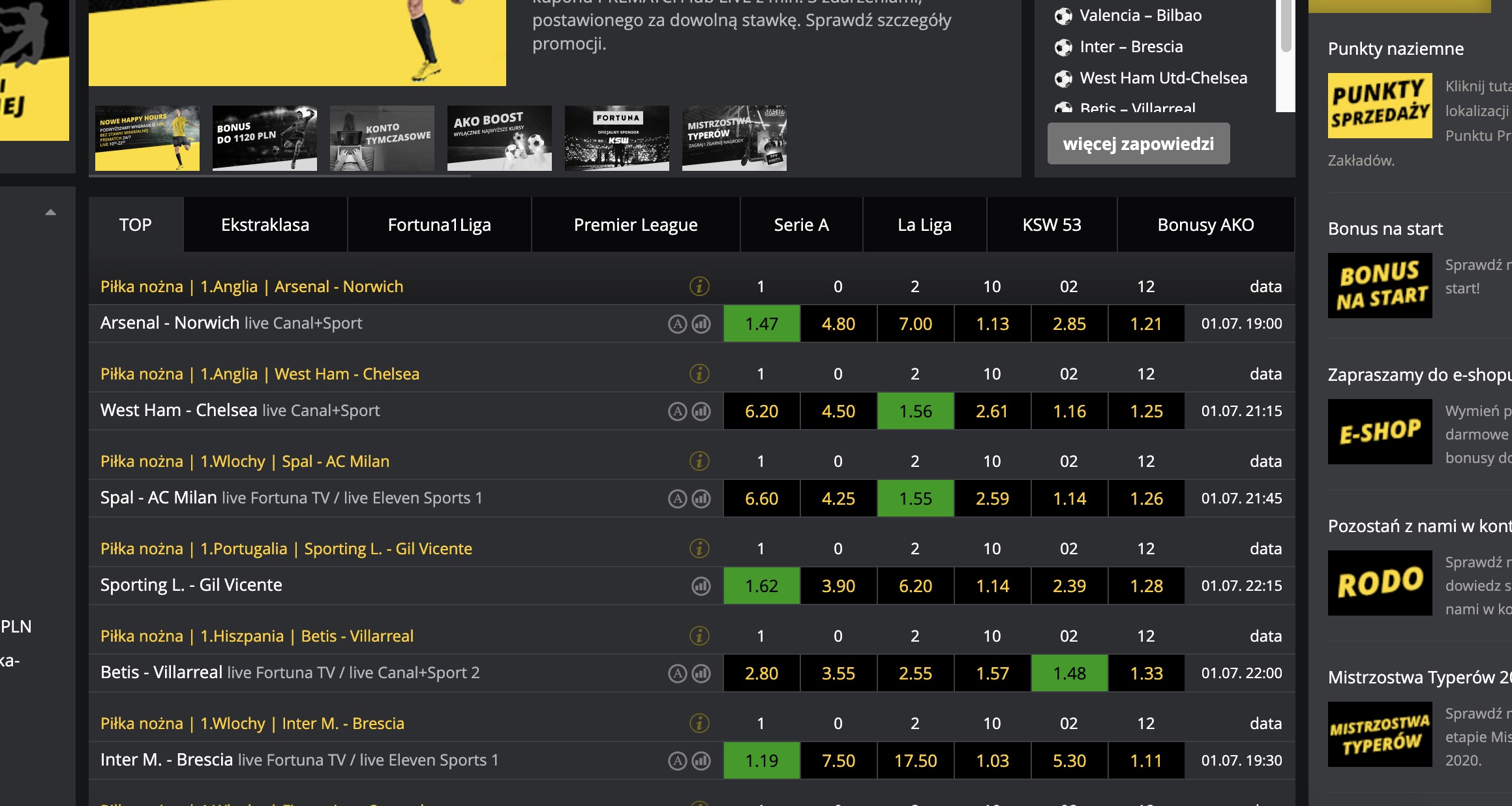
Task: Open the Premier League tab
Action: click(x=636, y=224)
